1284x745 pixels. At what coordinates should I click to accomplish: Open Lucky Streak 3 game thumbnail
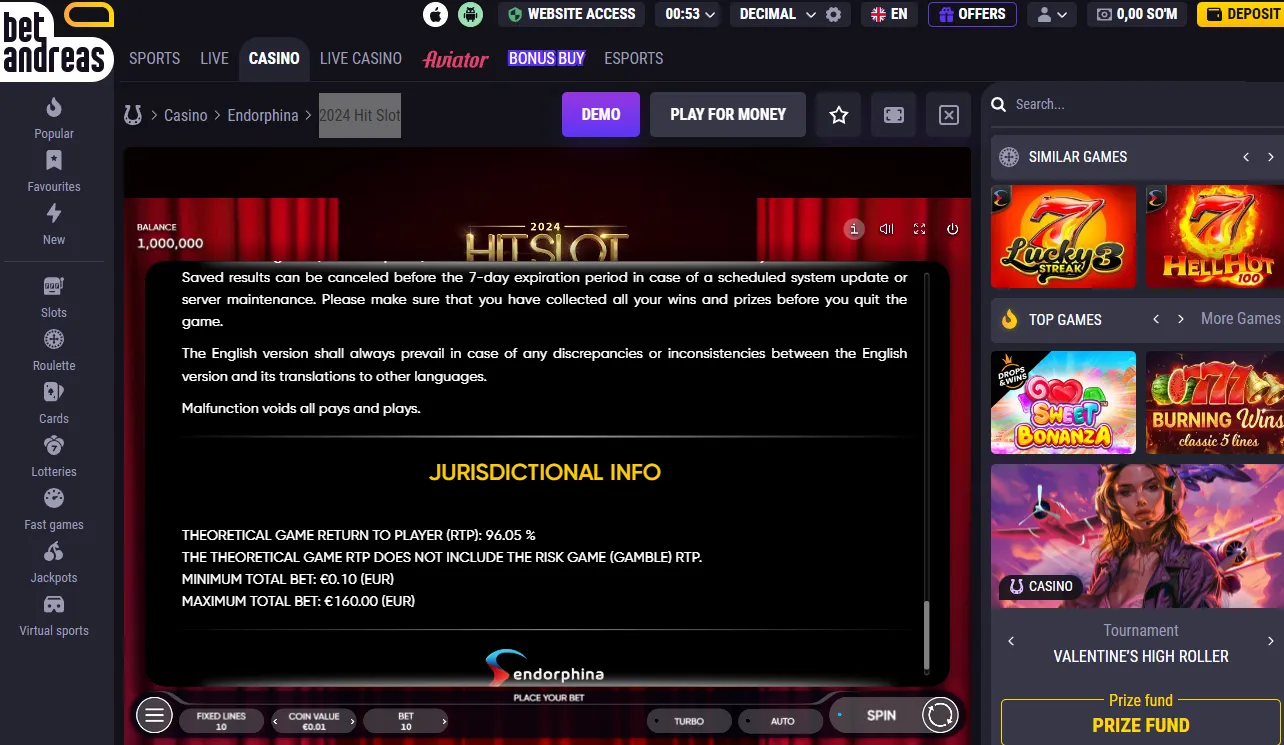tap(1063, 236)
